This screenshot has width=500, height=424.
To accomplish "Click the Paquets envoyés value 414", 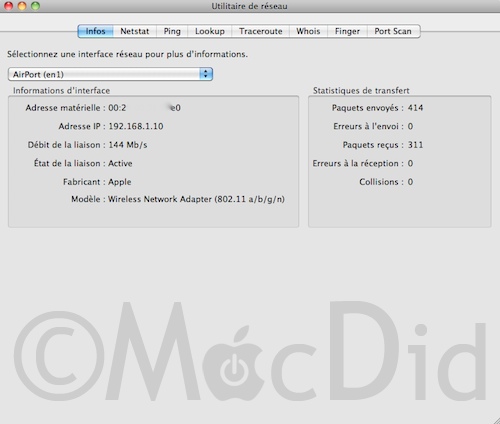I will coord(415,108).
